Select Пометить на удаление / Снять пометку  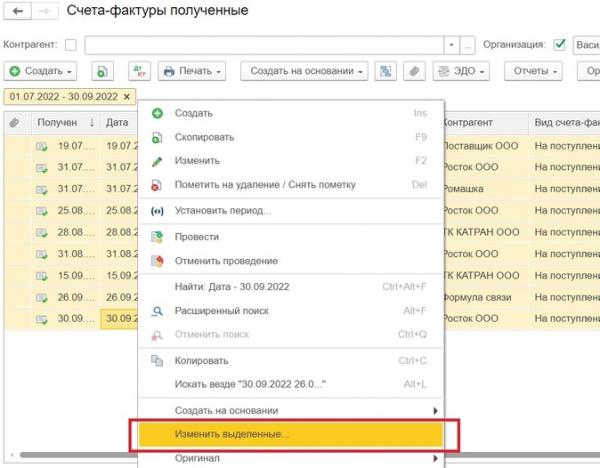[291, 185]
